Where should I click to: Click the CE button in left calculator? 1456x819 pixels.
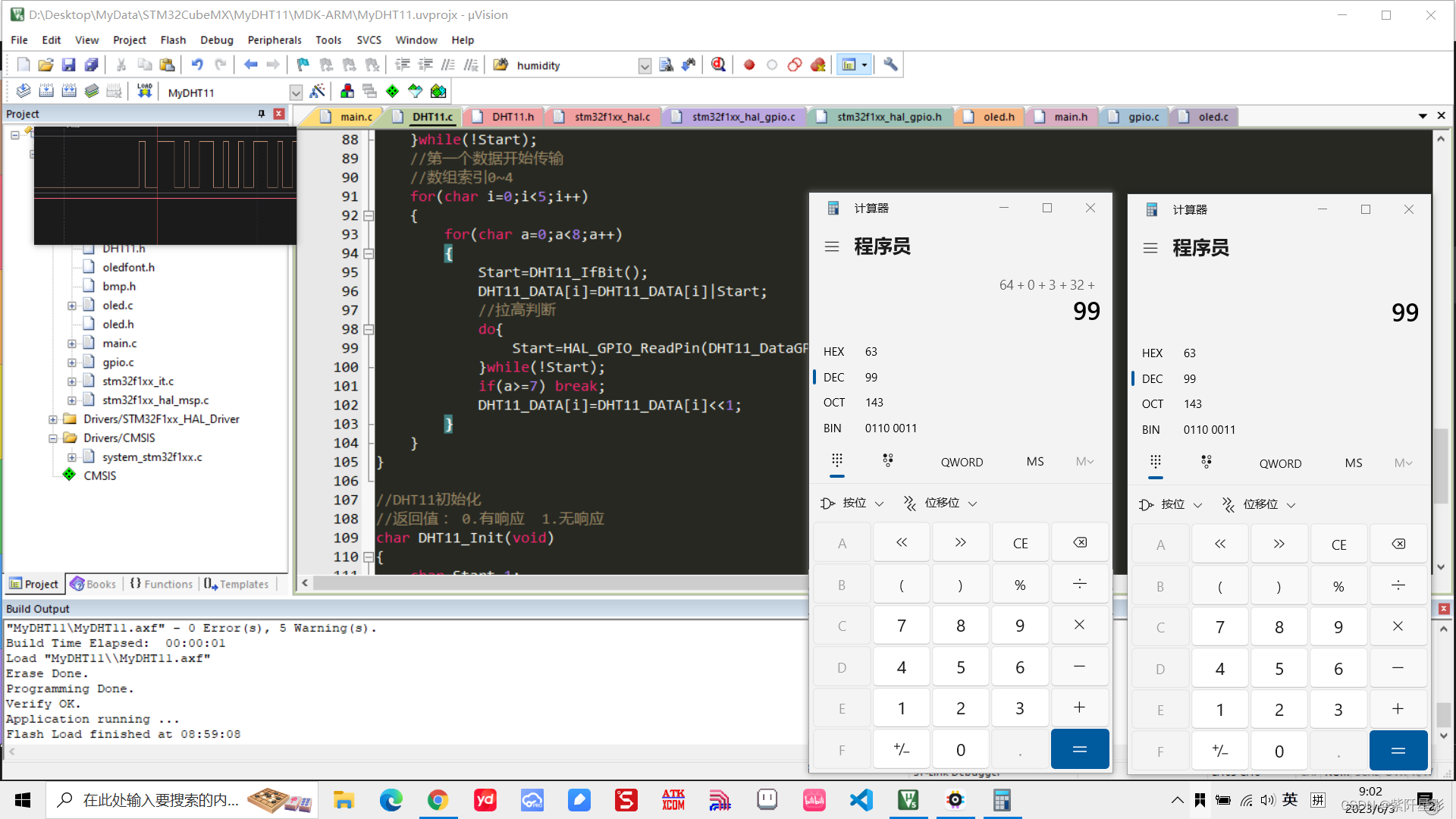tap(1020, 543)
